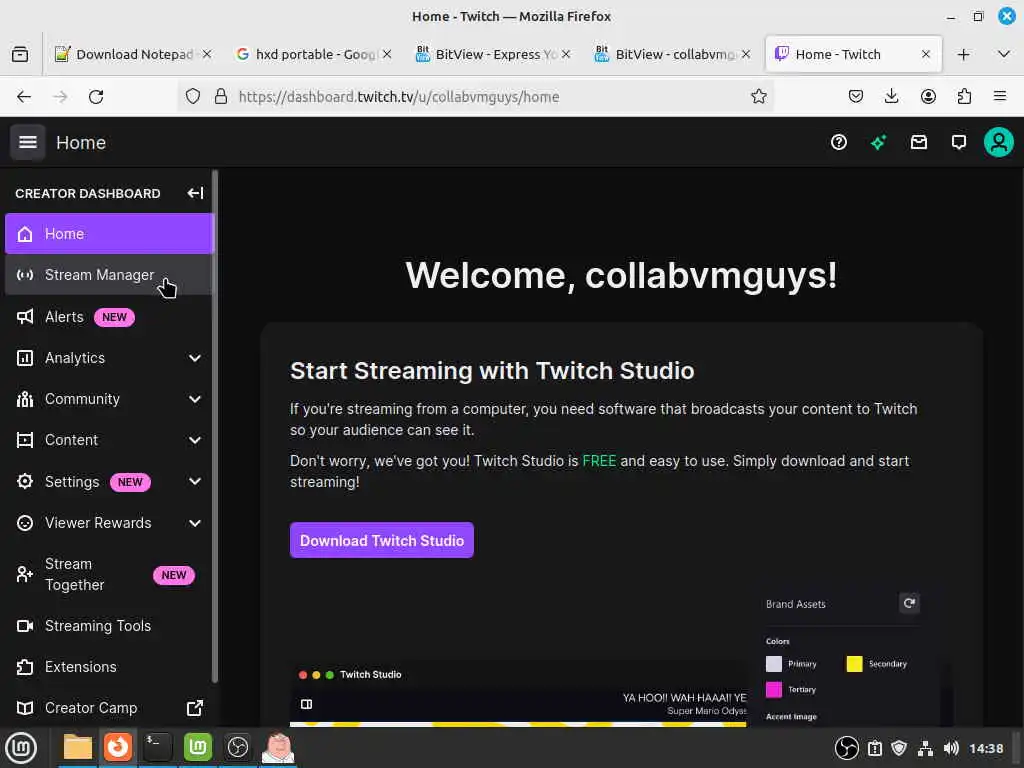The height and width of the screenshot is (768, 1024).
Task: Bookmark this page with the star icon
Action: tap(758, 97)
